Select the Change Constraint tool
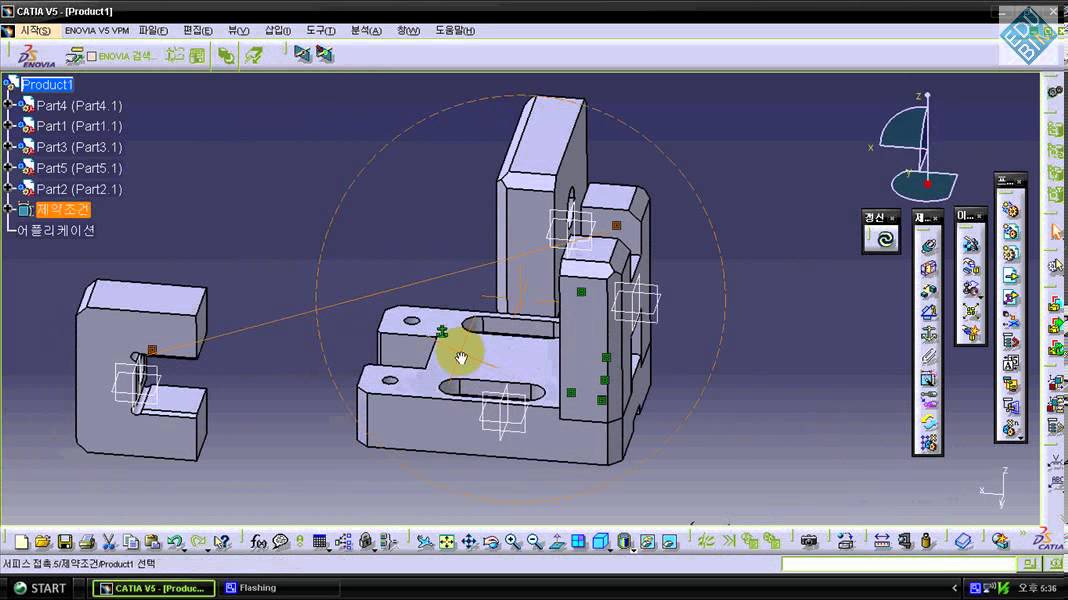Screen dimensions: 1068x600 (x=928, y=422)
